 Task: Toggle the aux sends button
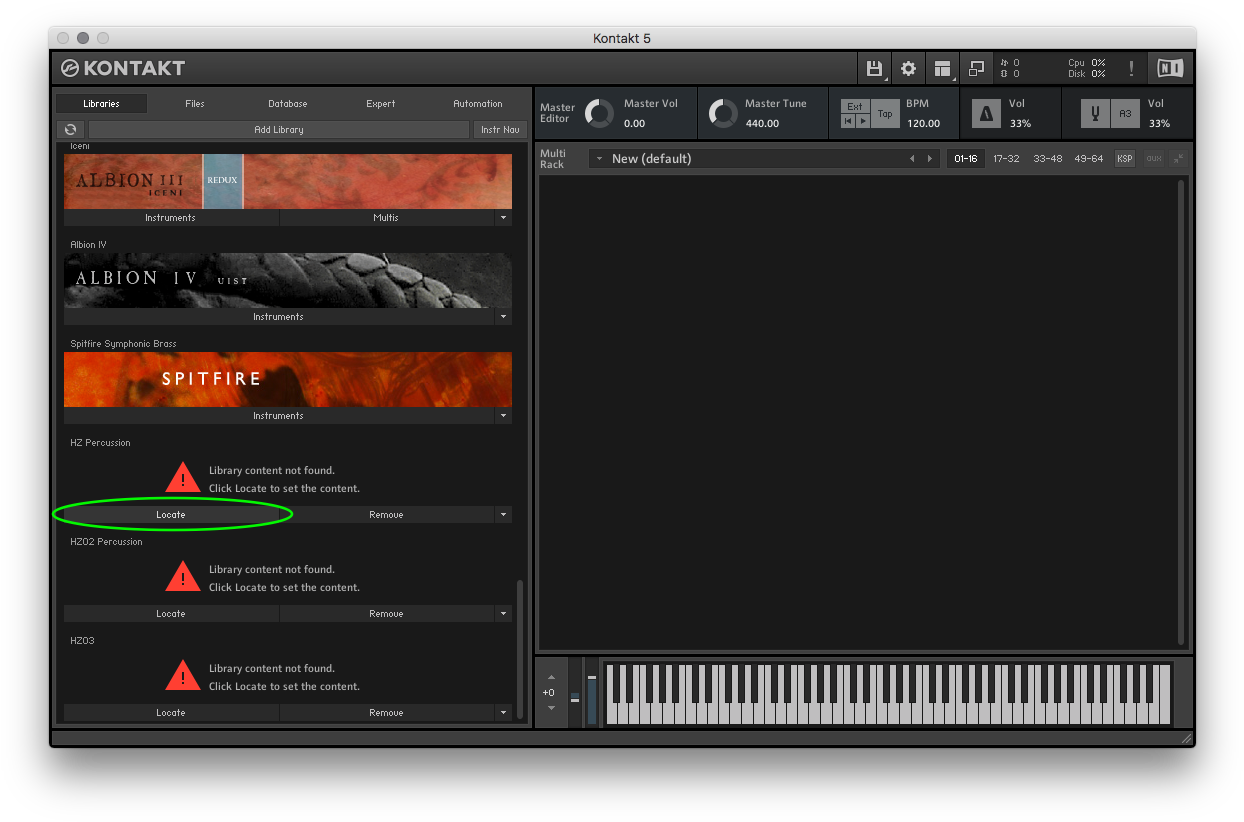[x=1153, y=159]
